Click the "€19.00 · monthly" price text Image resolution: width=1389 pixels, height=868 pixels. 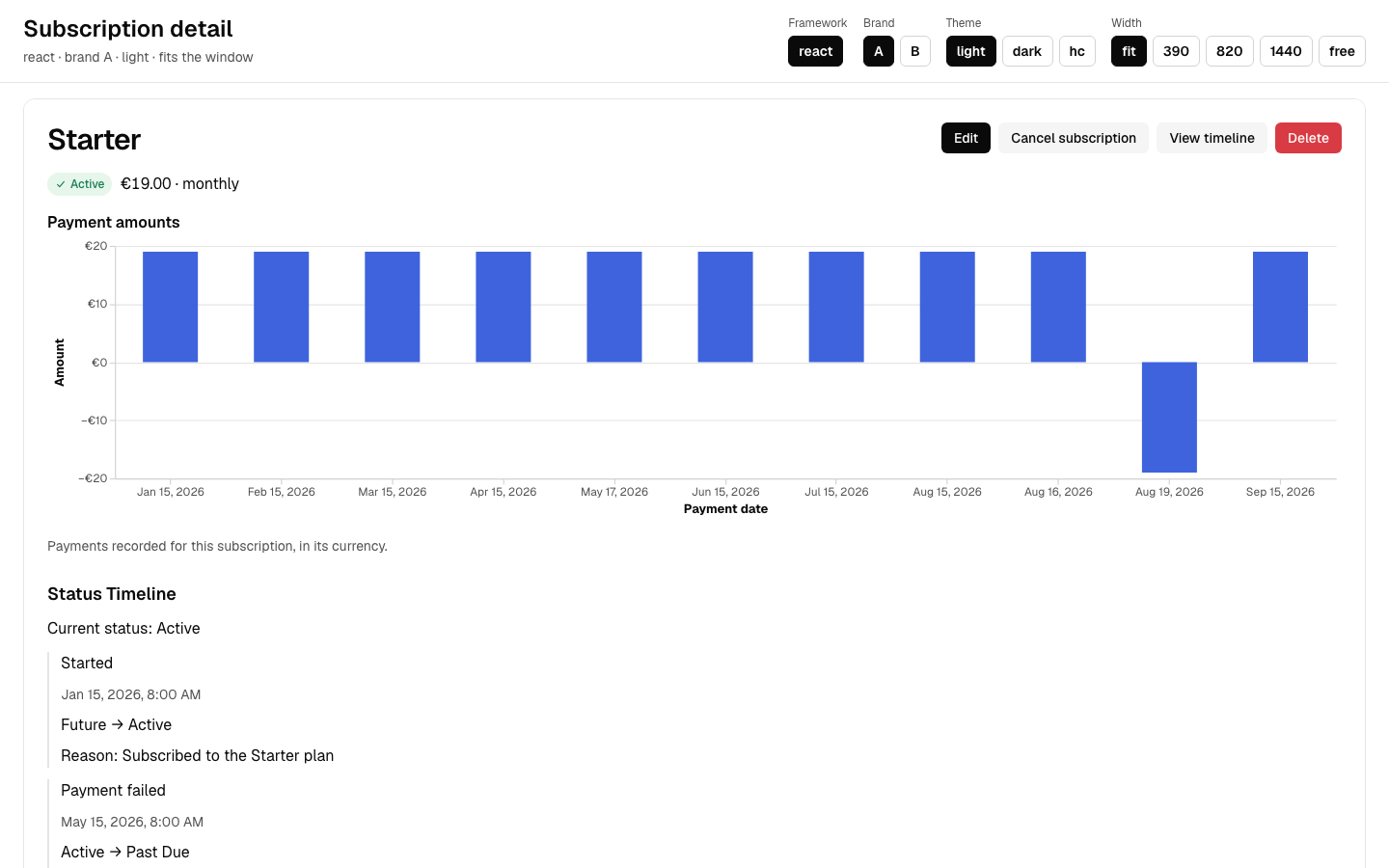tap(179, 184)
